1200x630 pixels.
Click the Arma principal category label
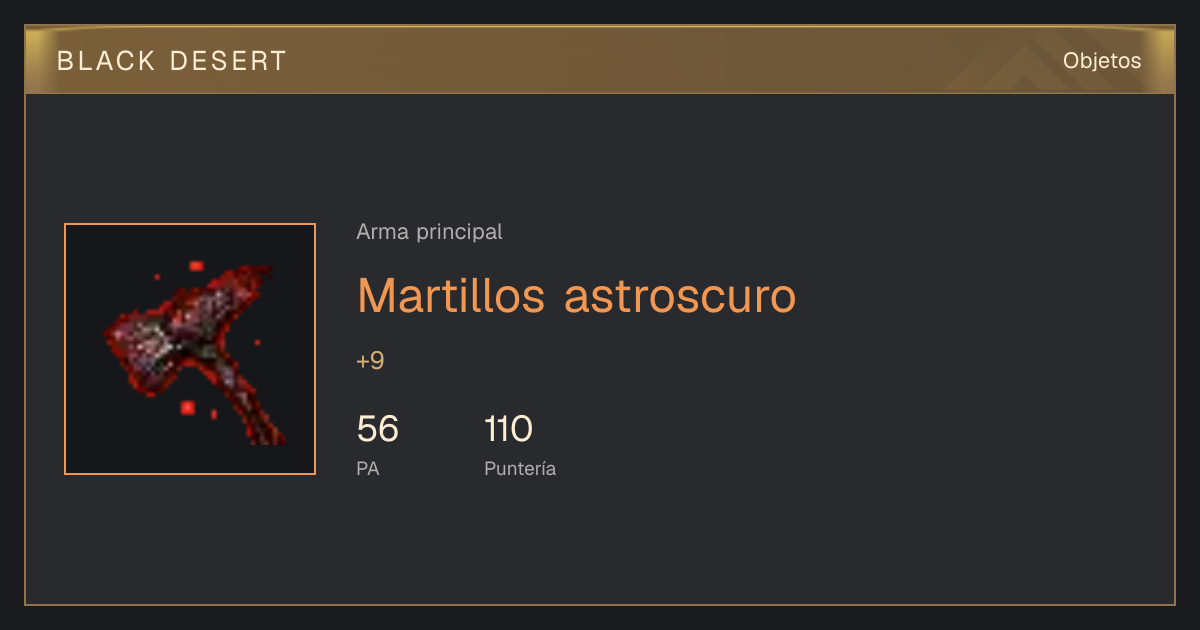pyautogui.click(x=429, y=232)
